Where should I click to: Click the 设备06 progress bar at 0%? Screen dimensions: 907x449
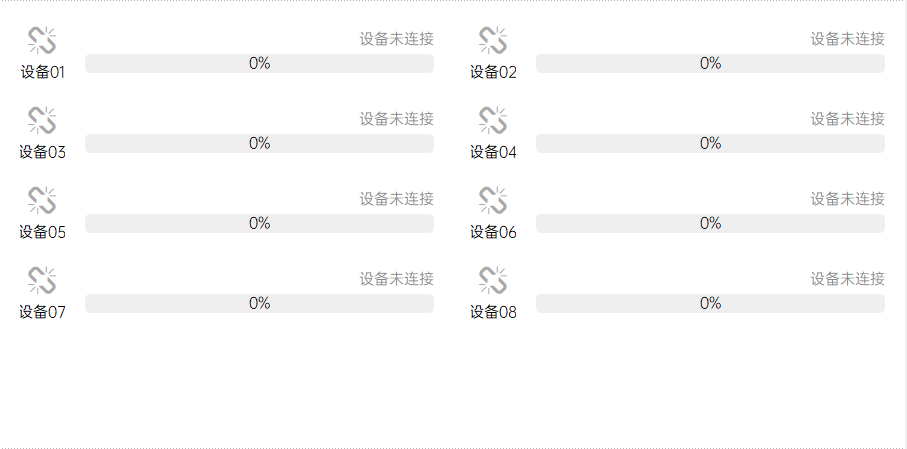[x=710, y=224]
